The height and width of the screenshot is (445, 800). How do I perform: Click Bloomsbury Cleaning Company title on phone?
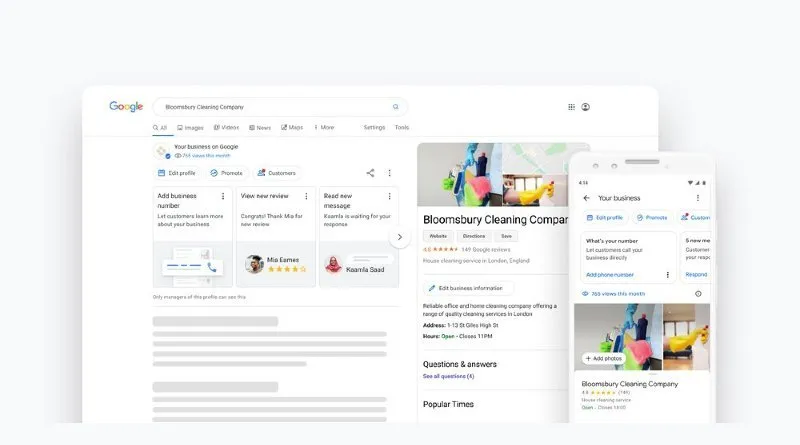point(630,384)
